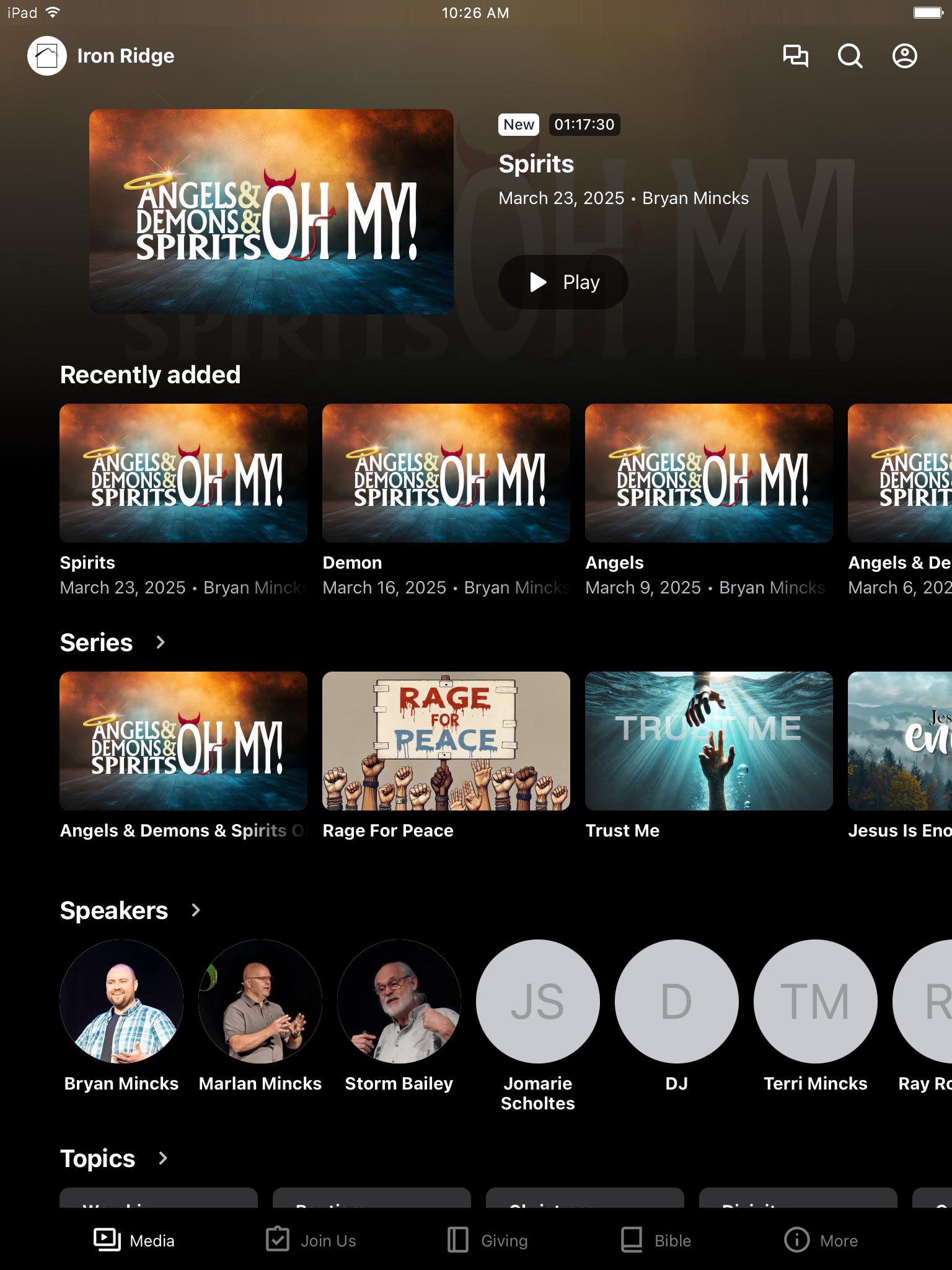This screenshot has width=952, height=1270.
Task: Open the Join Us tab
Action: [x=311, y=1240]
